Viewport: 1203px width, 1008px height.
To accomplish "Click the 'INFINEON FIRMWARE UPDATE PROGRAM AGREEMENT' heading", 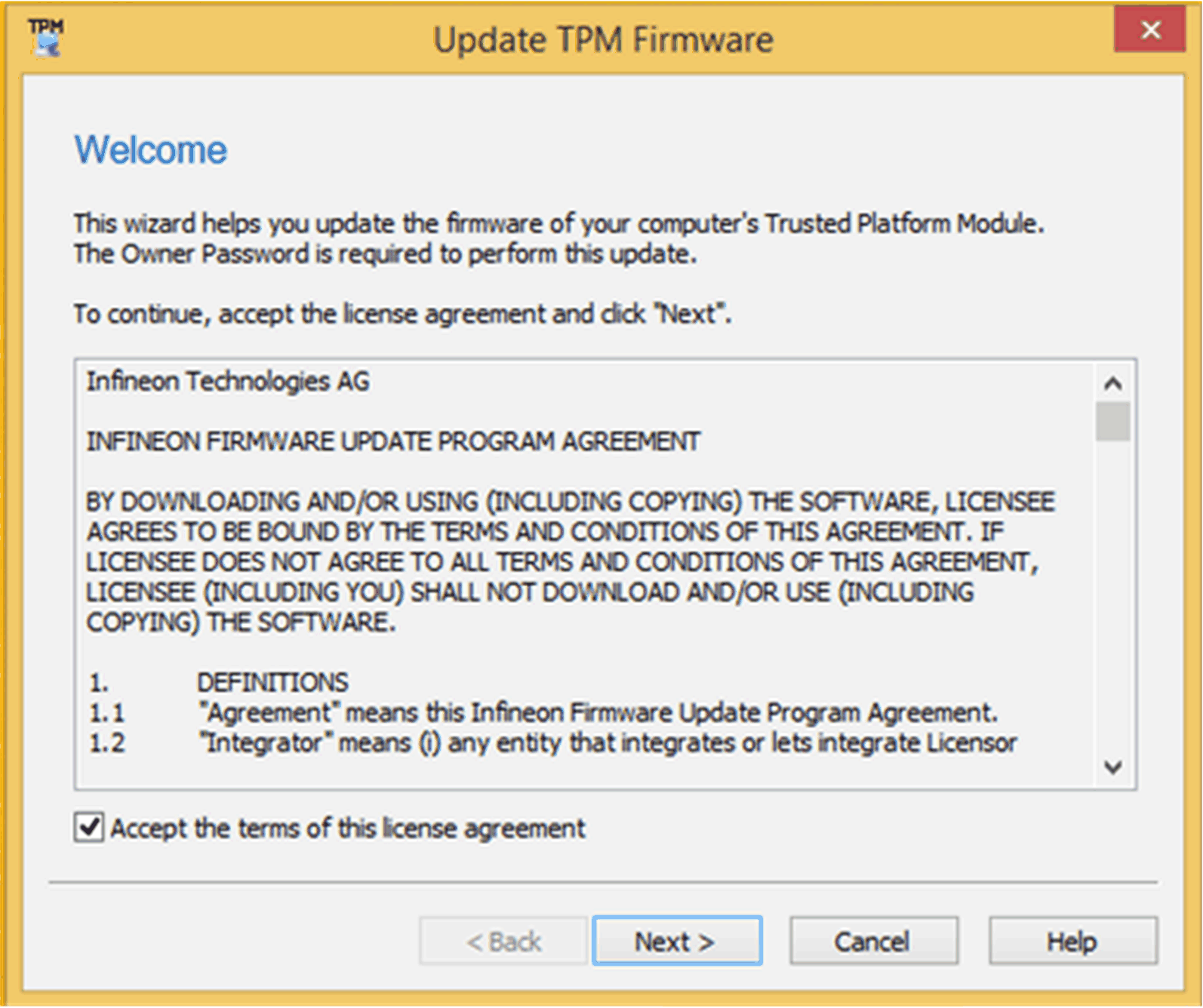I will click(393, 441).
